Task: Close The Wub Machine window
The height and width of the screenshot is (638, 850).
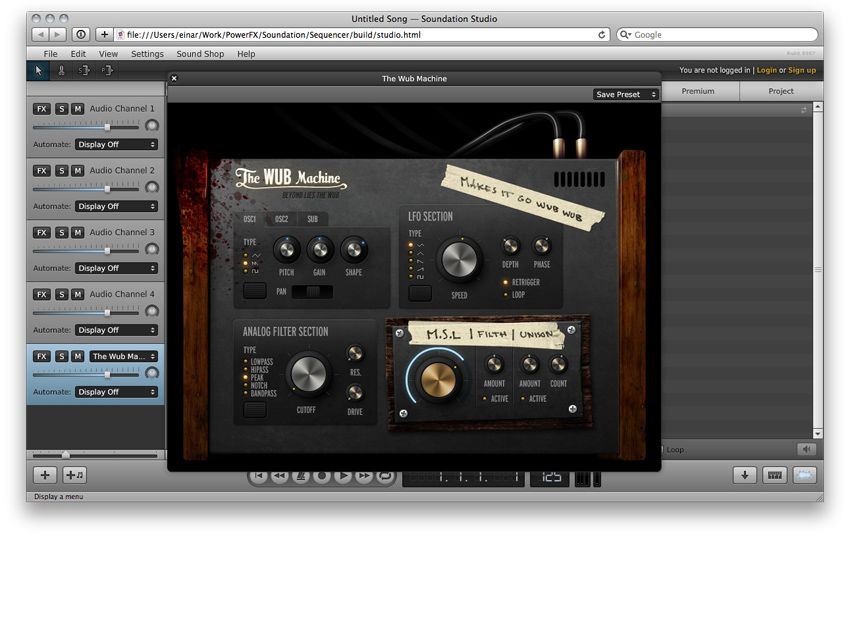Action: coord(174,78)
